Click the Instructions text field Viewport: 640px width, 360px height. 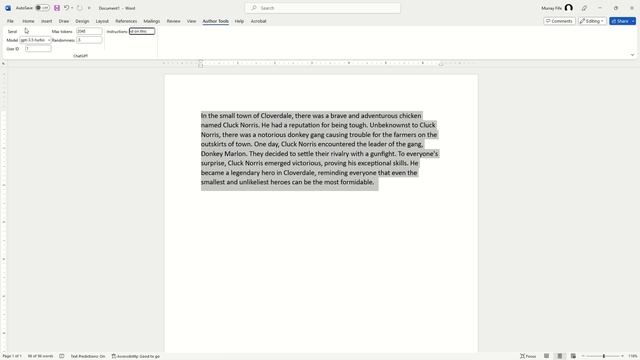pyautogui.click(x=142, y=31)
